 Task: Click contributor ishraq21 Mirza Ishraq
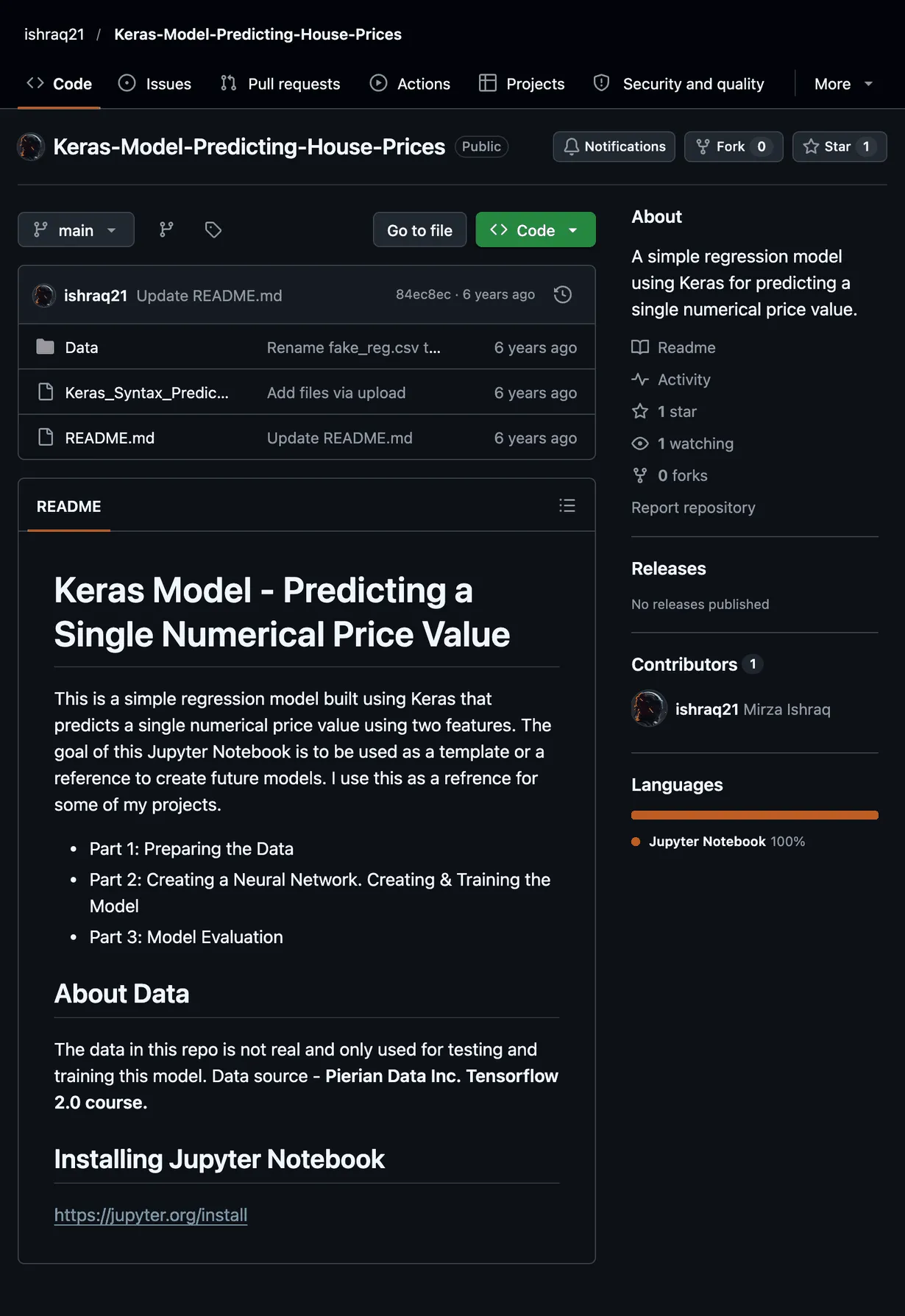click(x=753, y=709)
